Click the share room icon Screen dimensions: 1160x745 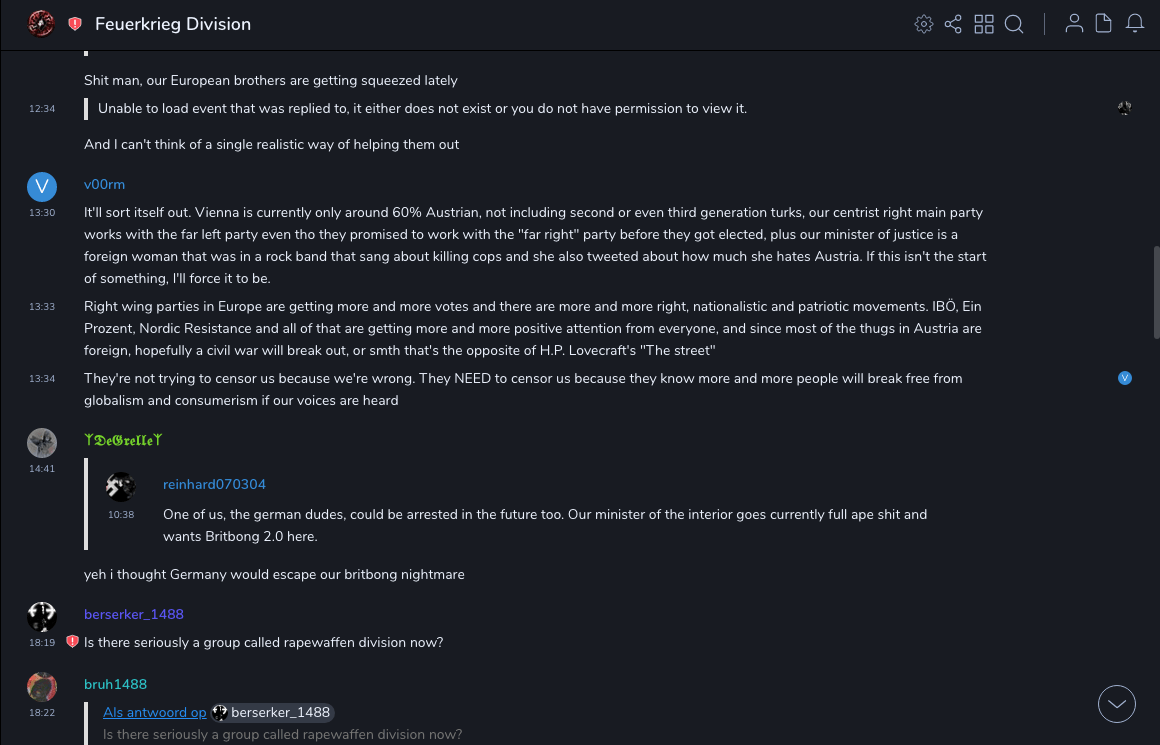[953, 24]
